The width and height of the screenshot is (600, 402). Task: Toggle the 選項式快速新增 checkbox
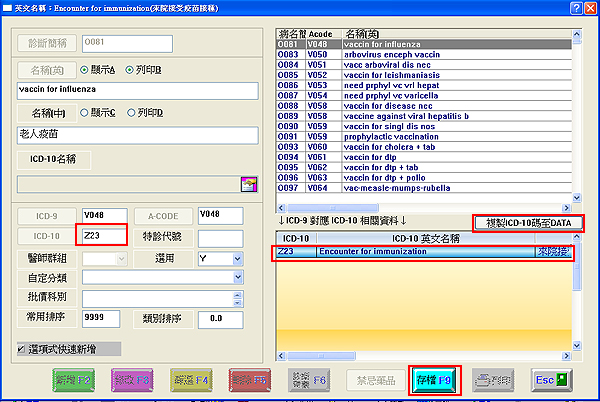(x=23, y=348)
